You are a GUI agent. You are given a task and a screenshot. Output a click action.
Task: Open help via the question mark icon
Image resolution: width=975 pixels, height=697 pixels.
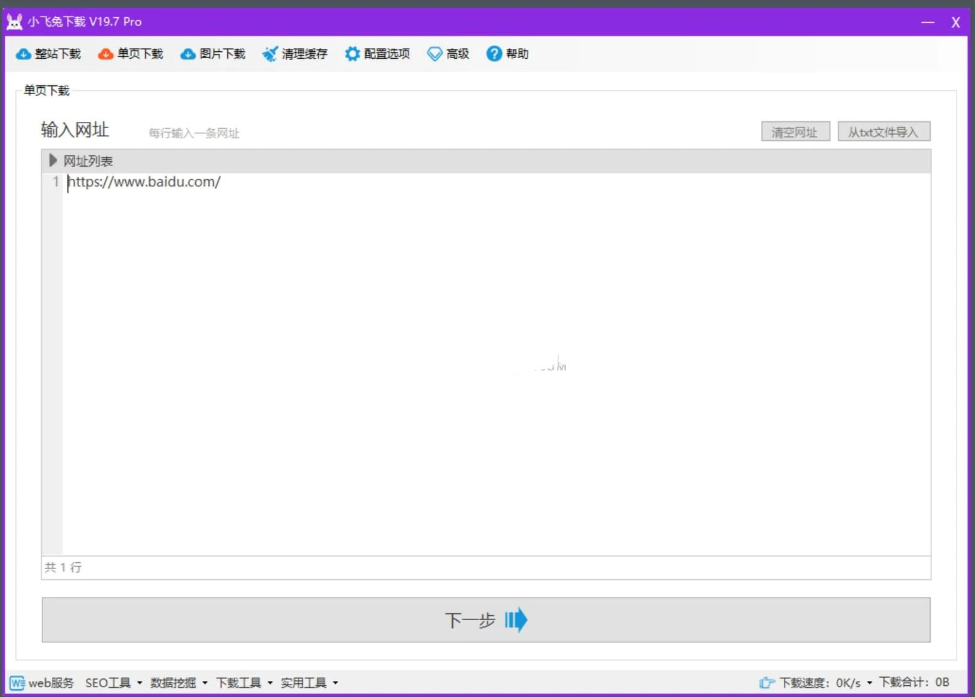[494, 54]
